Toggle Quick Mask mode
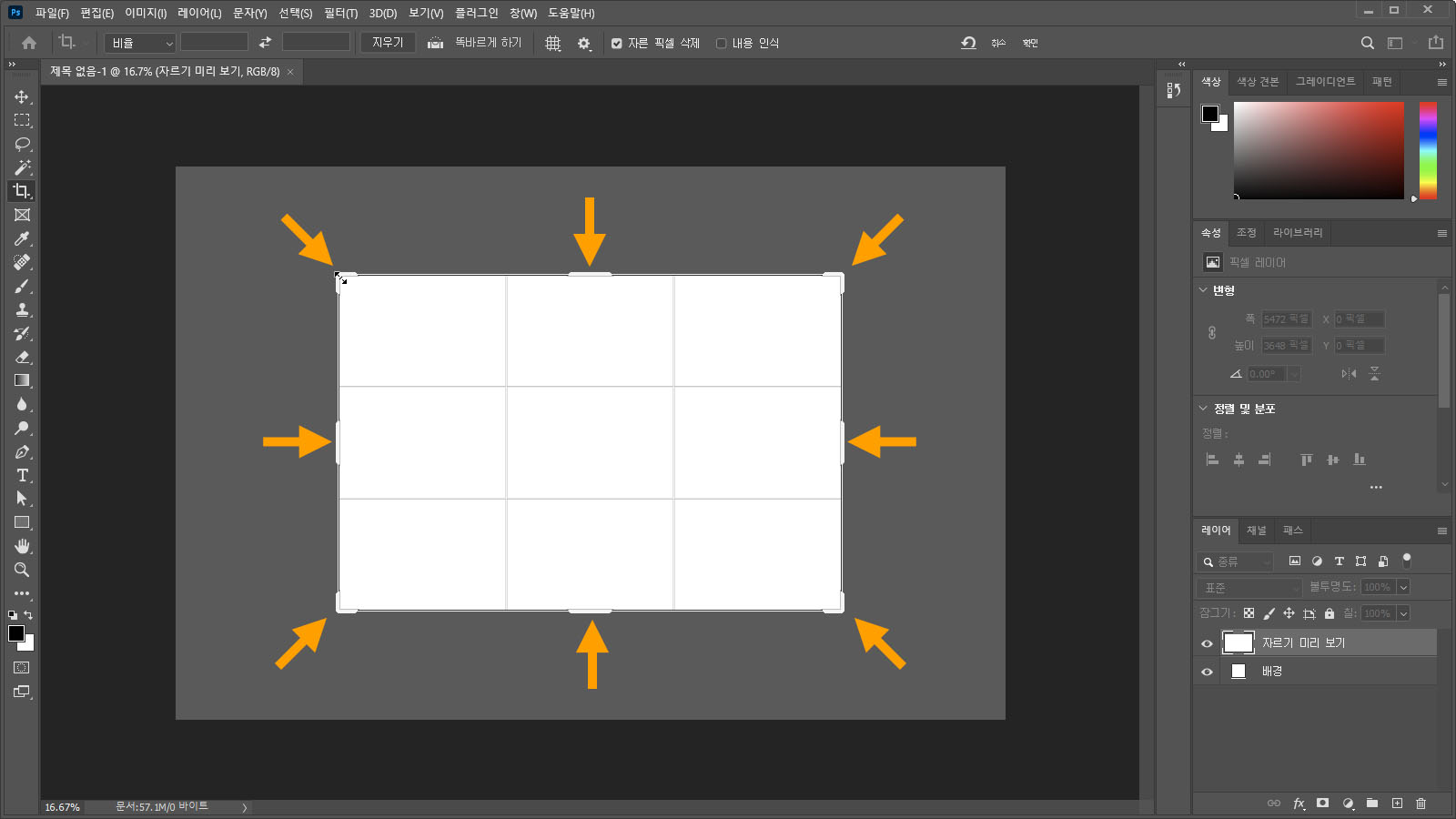The height and width of the screenshot is (819, 1456). point(22,668)
